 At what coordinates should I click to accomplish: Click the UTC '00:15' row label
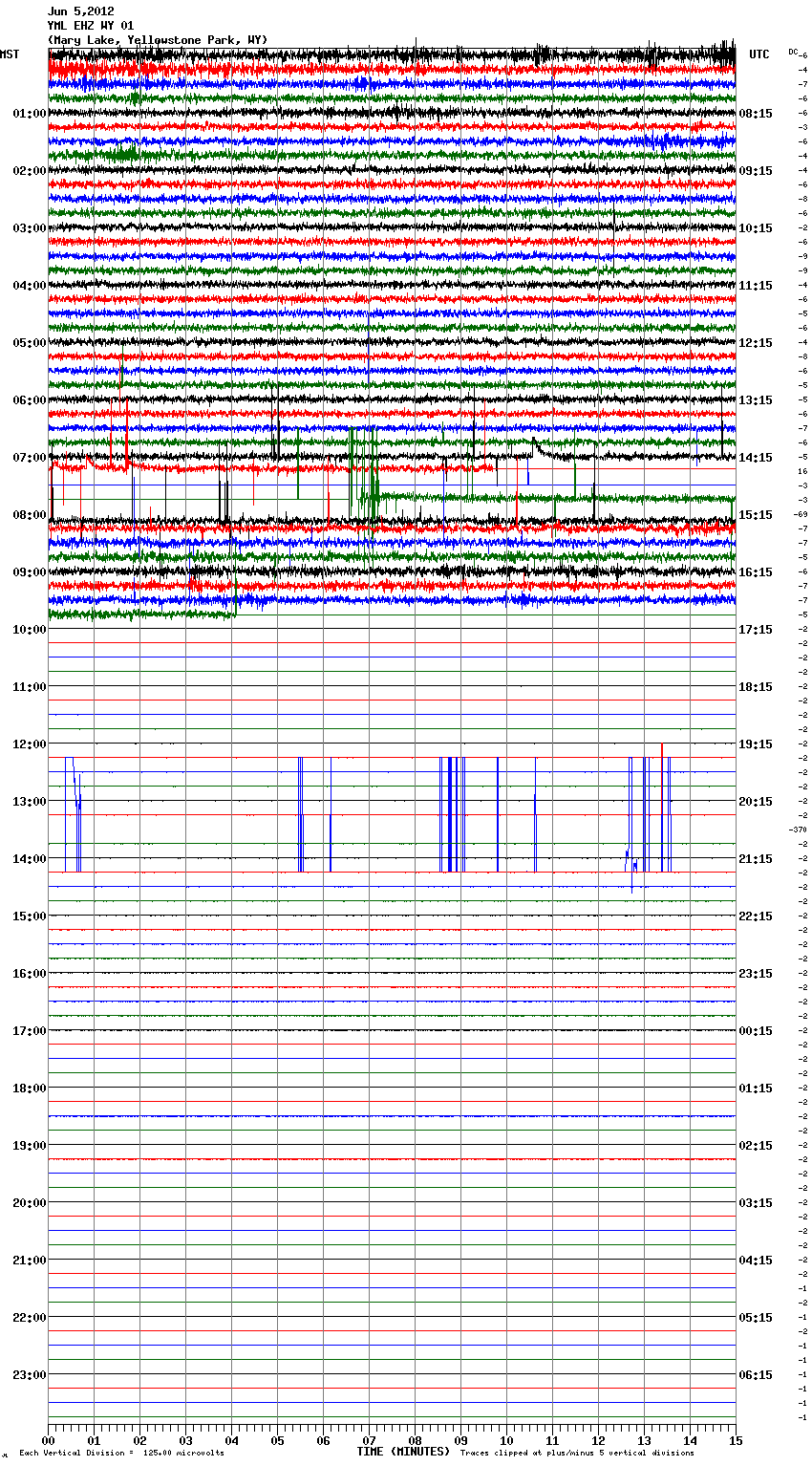[x=756, y=1031]
